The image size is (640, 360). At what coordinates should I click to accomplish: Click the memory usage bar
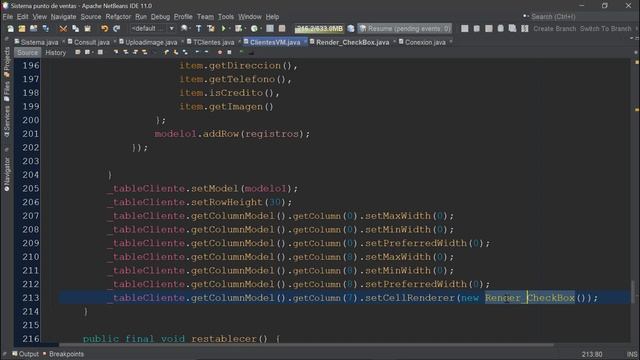[x=319, y=29]
